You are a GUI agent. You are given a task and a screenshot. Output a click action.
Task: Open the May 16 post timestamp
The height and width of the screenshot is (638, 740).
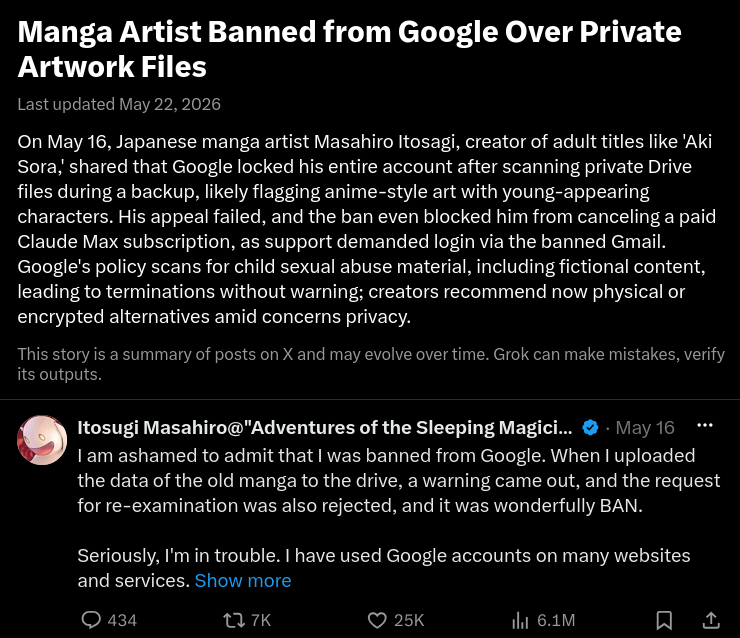pyautogui.click(x=645, y=428)
